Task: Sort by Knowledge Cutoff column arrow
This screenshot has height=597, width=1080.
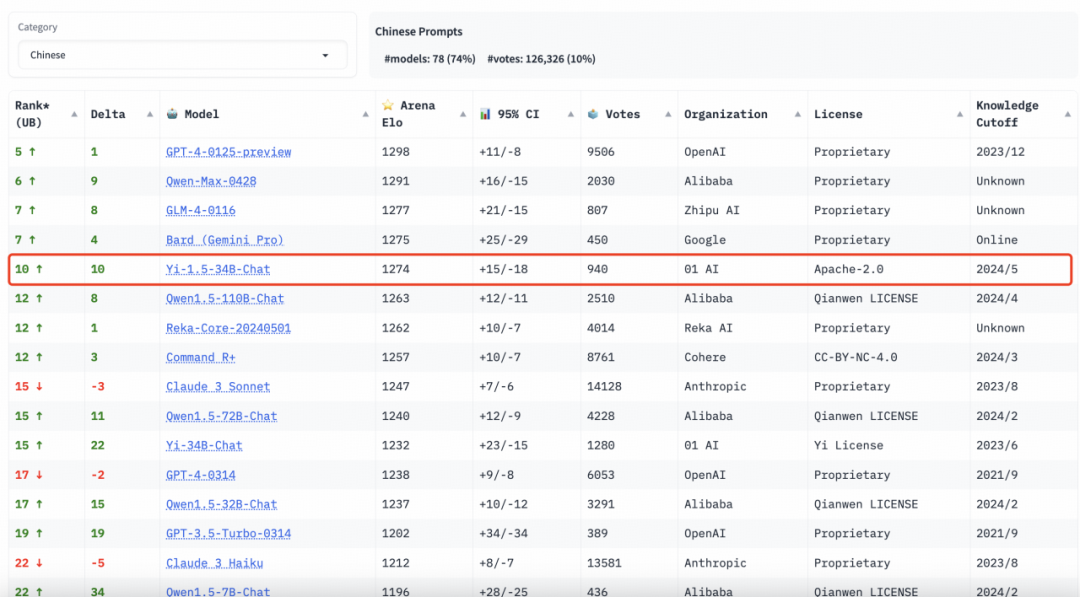Action: [x=1068, y=114]
